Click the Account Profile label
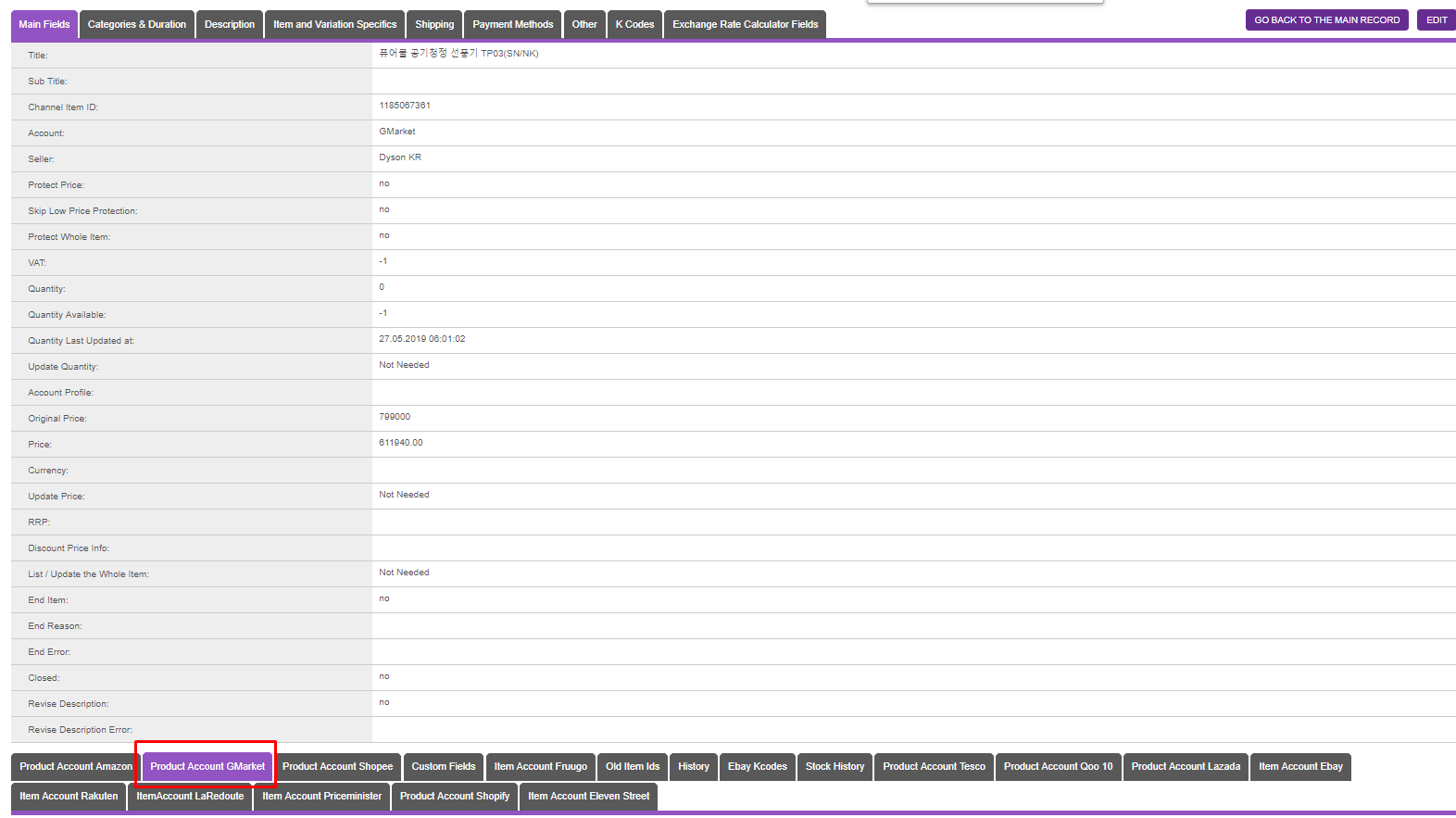The width and height of the screenshot is (1456, 818). [60, 393]
